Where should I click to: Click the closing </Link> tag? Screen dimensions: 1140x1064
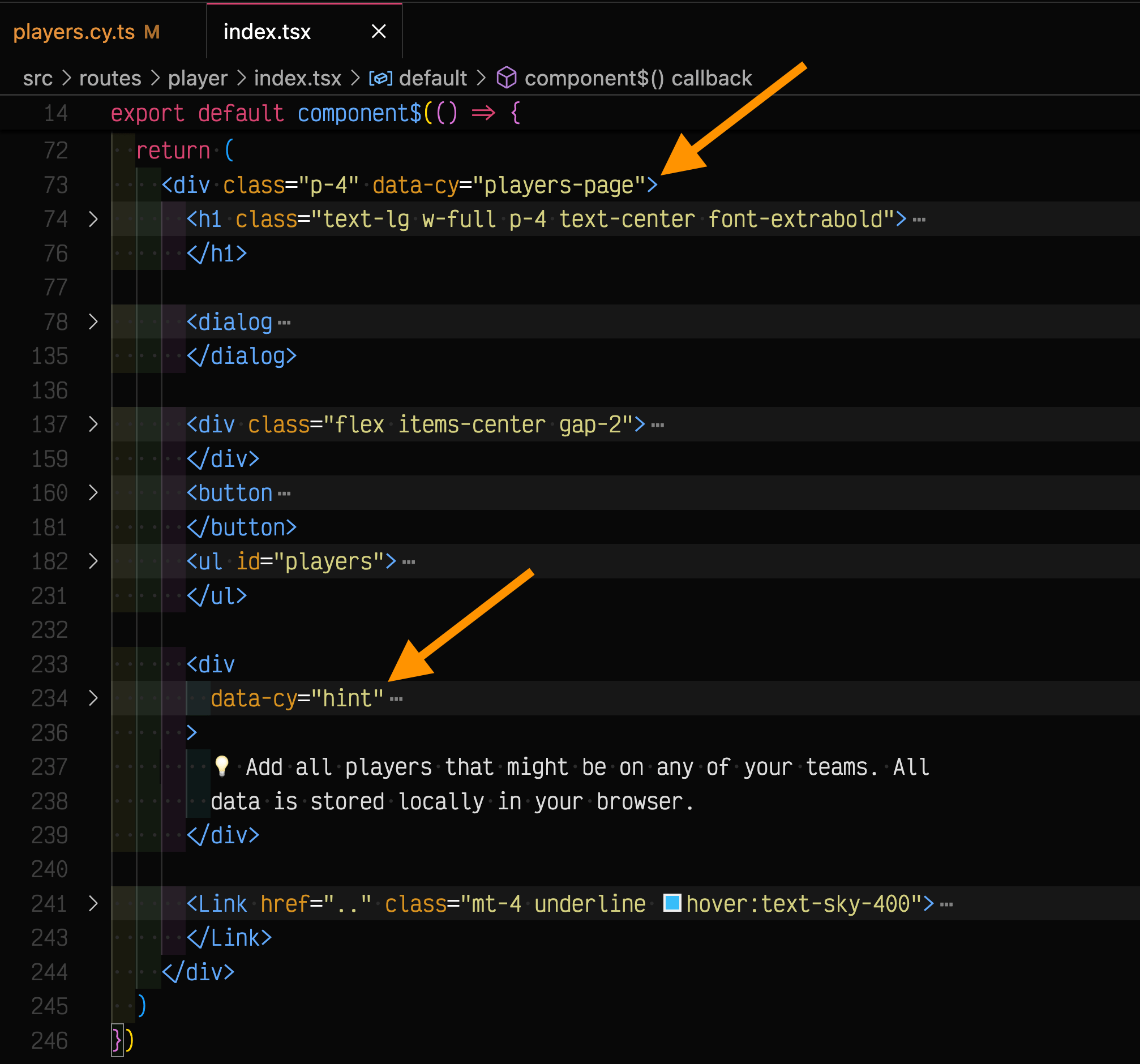[x=229, y=938]
